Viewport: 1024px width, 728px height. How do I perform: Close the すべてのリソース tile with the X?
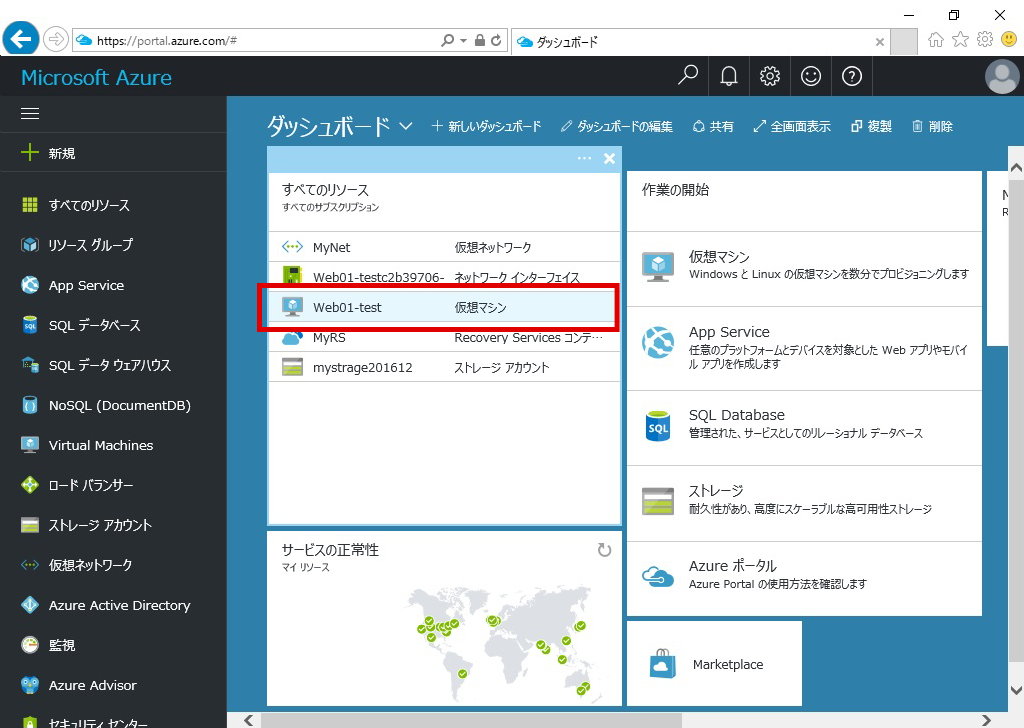609,159
